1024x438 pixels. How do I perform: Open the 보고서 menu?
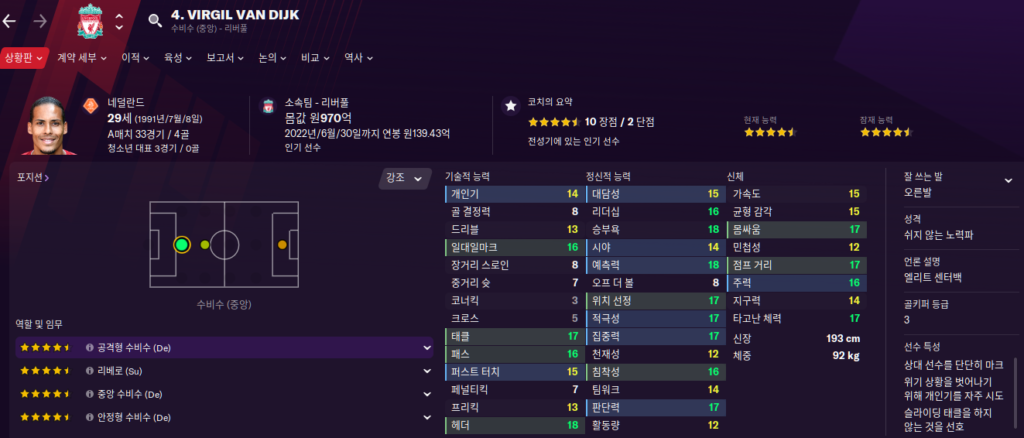[x=225, y=58]
